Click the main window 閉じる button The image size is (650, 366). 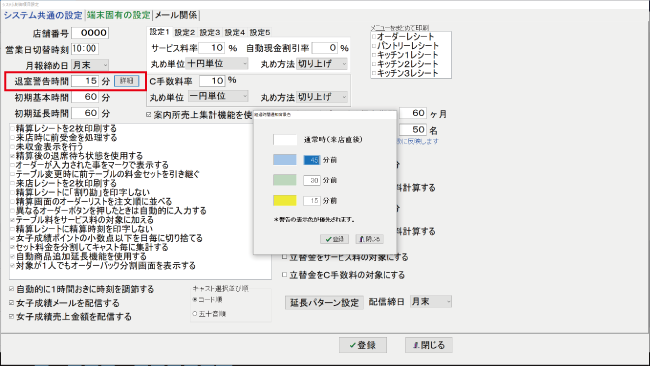(429, 345)
